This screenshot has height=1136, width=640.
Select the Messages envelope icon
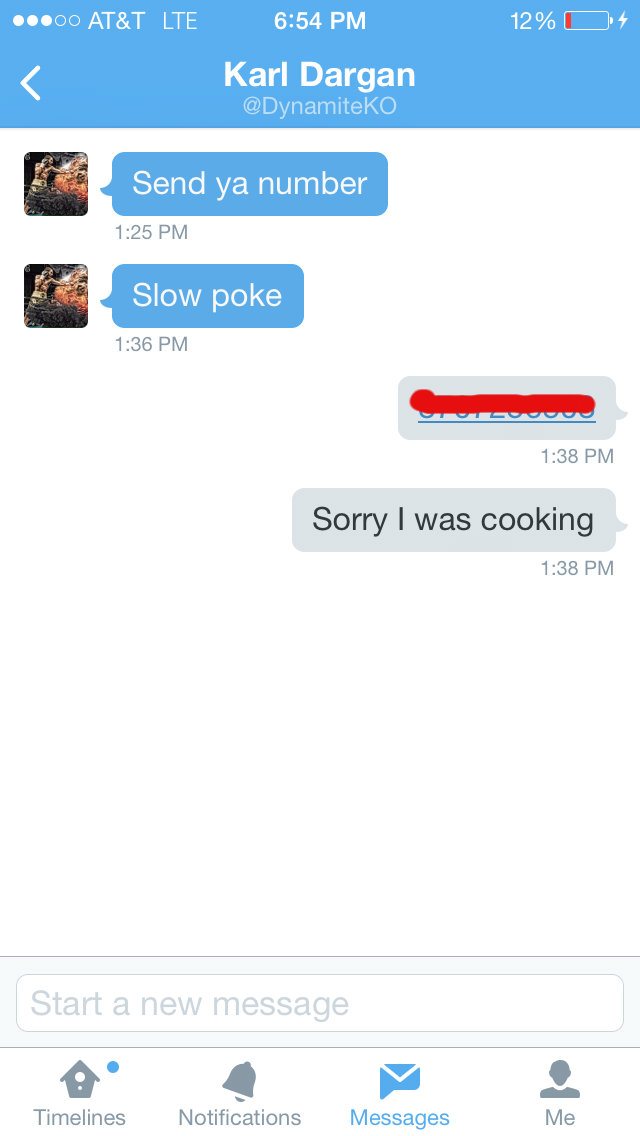pos(399,1081)
